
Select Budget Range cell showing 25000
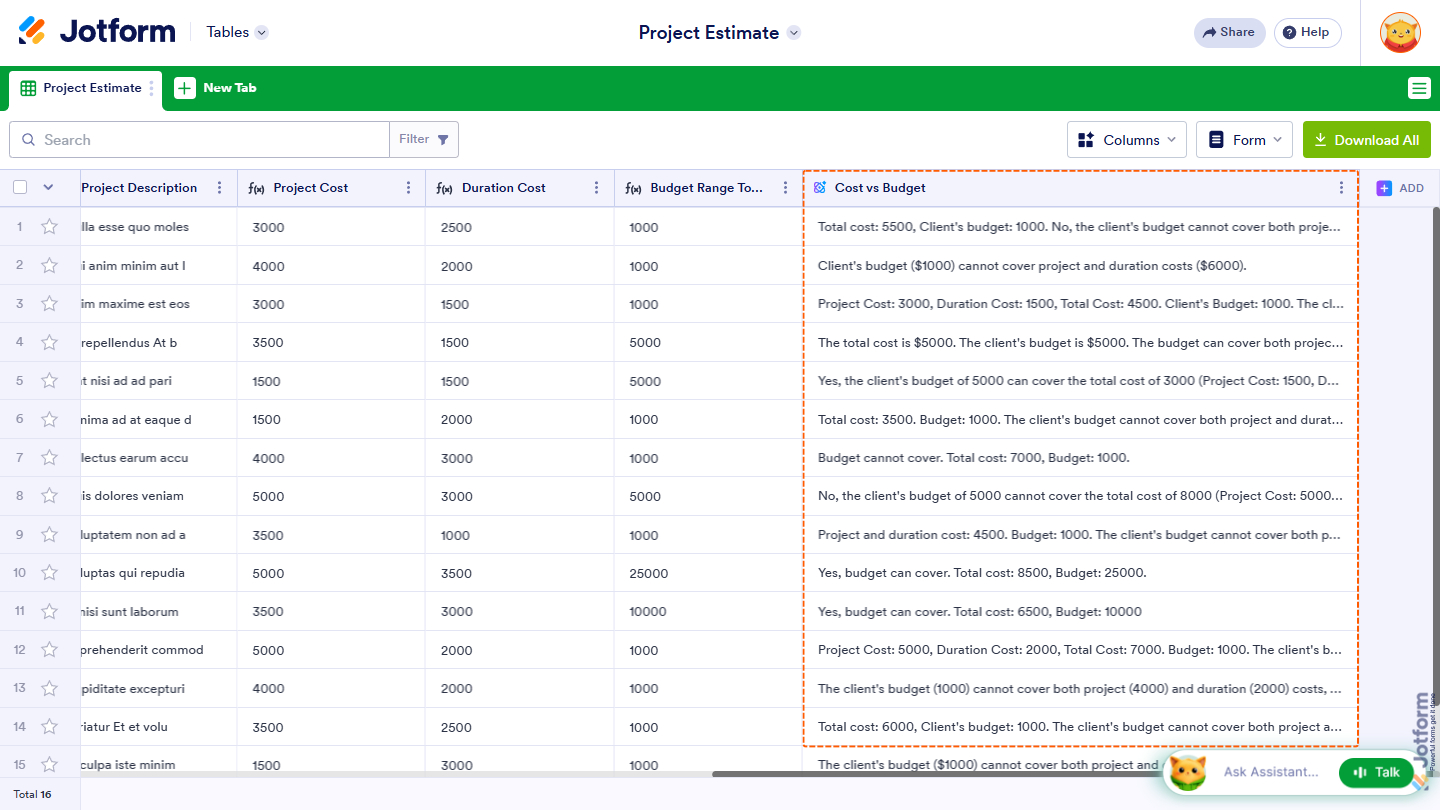coord(708,573)
